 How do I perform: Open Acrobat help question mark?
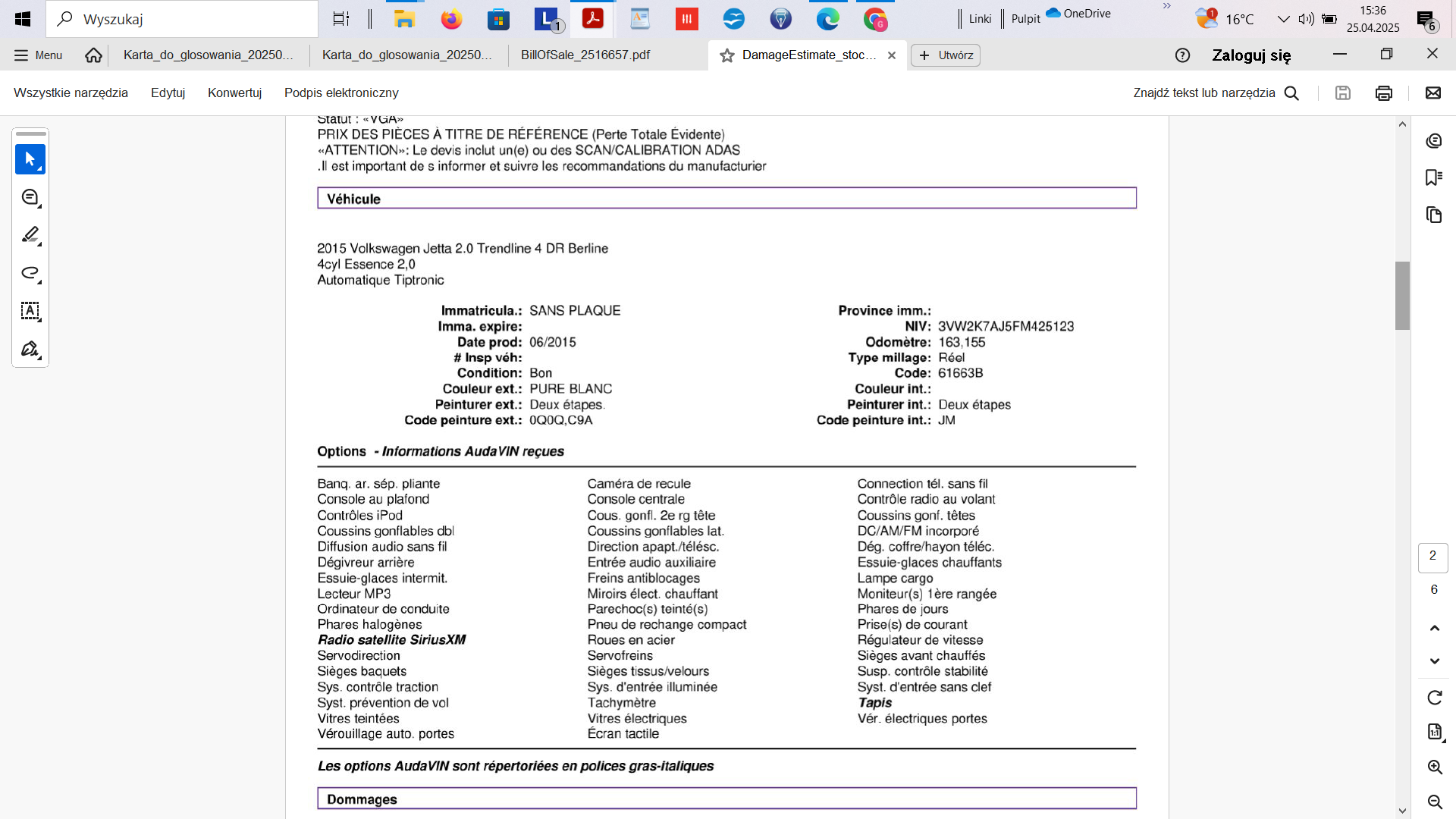tap(1182, 55)
